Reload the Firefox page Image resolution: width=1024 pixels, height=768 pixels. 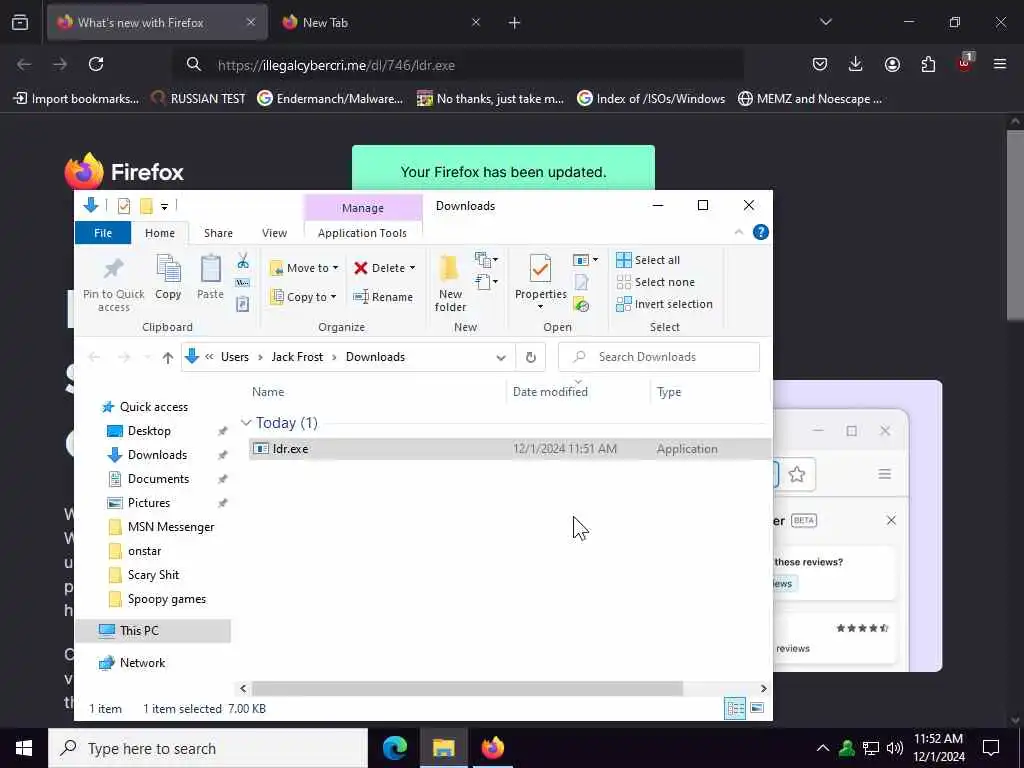click(x=96, y=64)
